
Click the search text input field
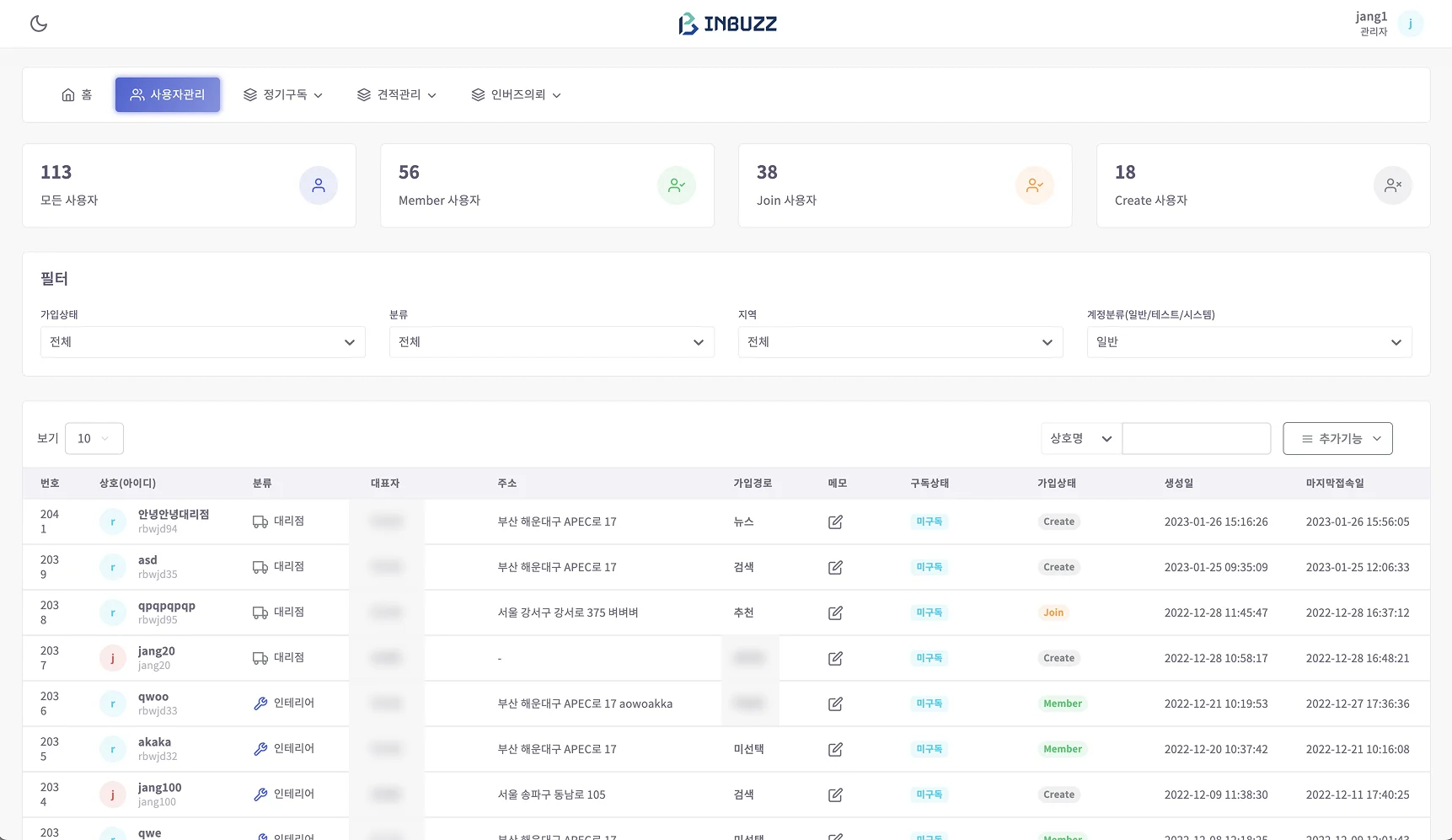(x=1197, y=439)
